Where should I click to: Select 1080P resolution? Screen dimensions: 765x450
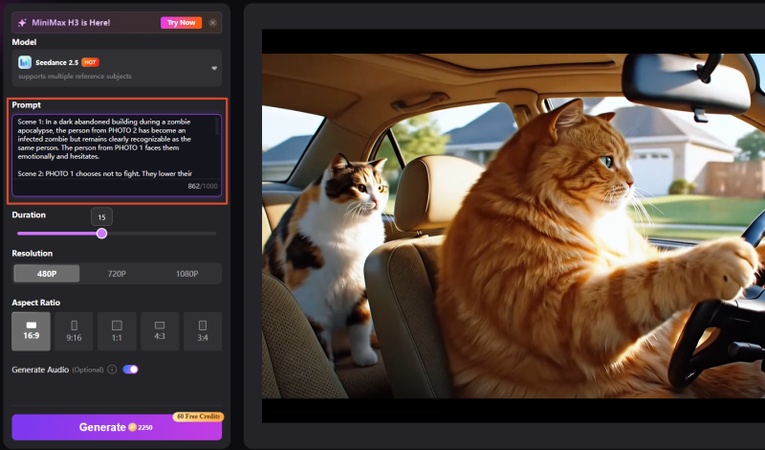click(187, 274)
